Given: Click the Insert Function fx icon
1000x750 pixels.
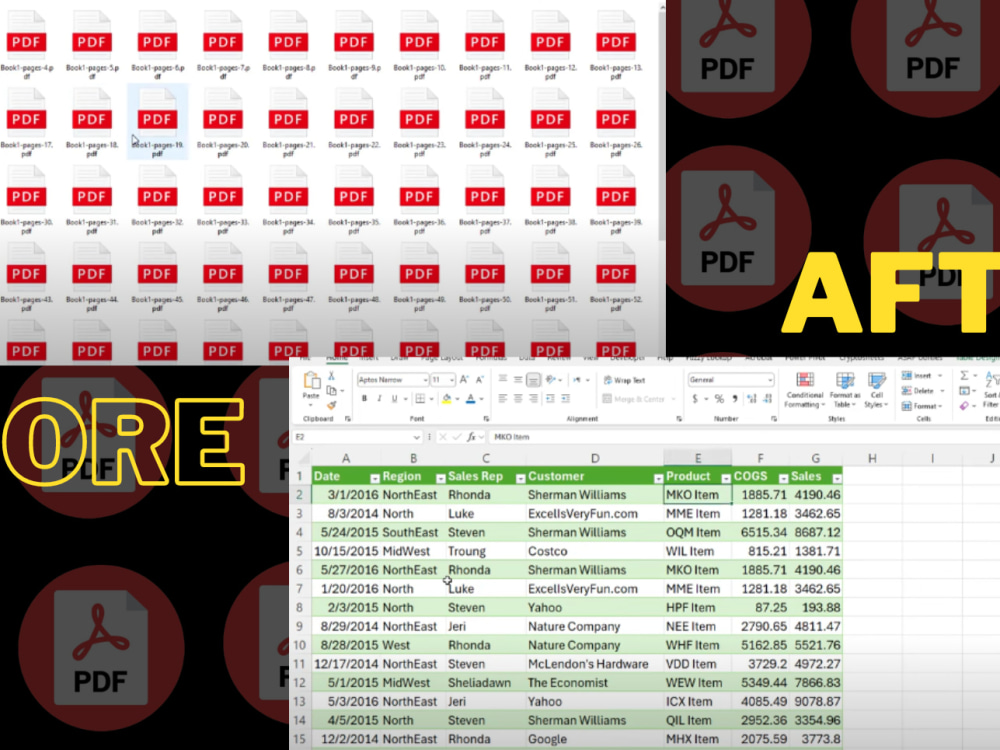Looking at the screenshot, I should pos(471,437).
